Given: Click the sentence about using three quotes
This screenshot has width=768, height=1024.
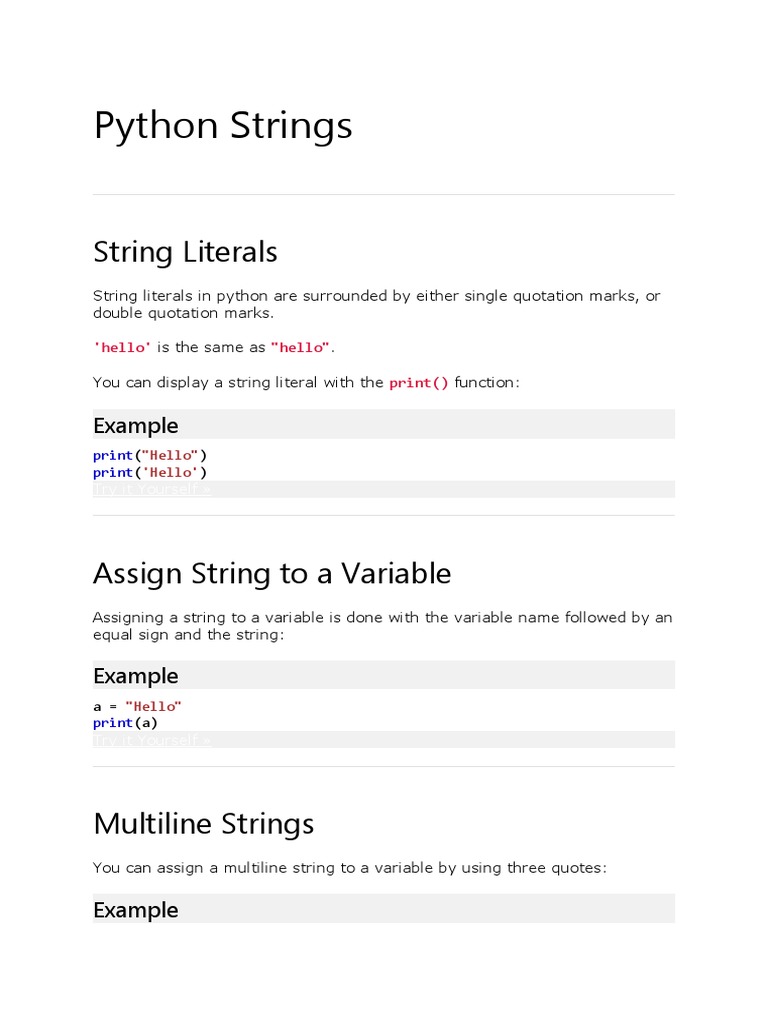Looking at the screenshot, I should pyautogui.click(x=350, y=868).
